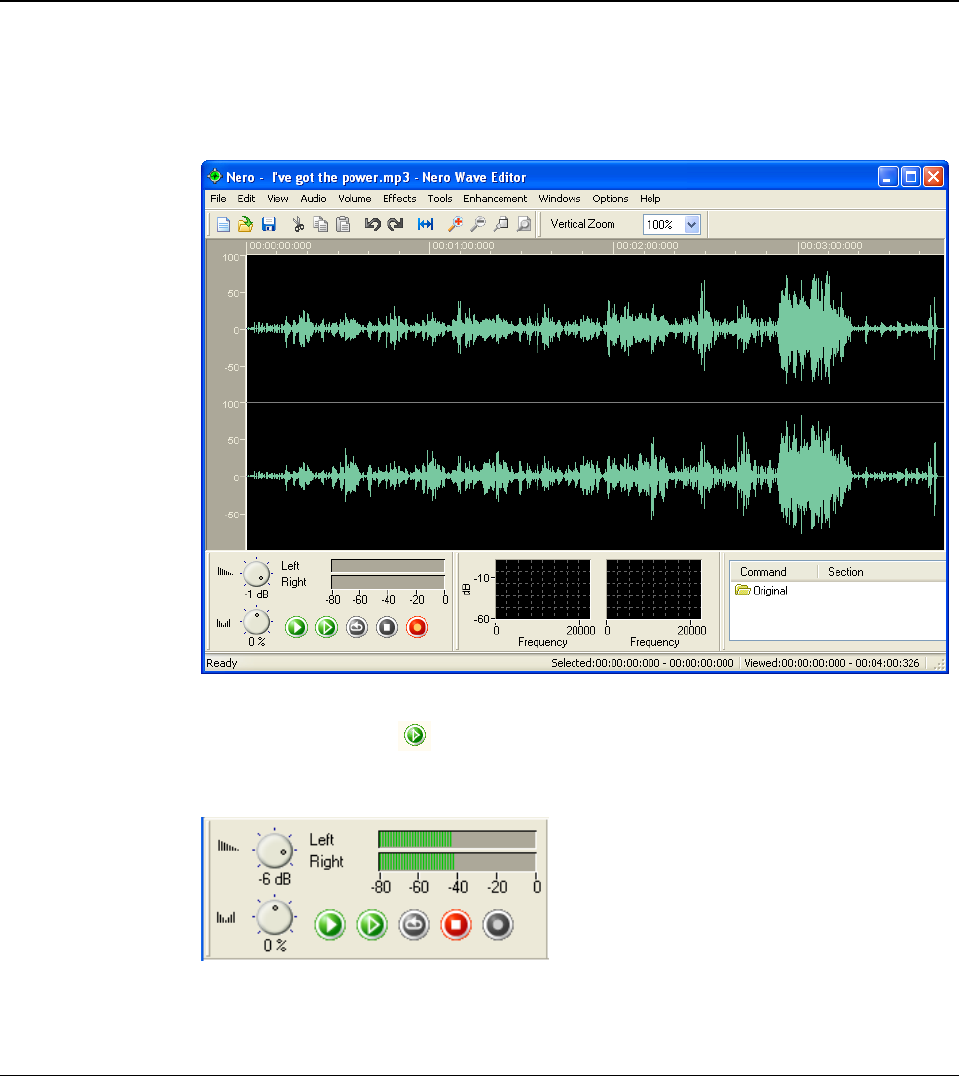Open the Tools menu
Viewport: 959px width, 1076px height.
point(440,198)
